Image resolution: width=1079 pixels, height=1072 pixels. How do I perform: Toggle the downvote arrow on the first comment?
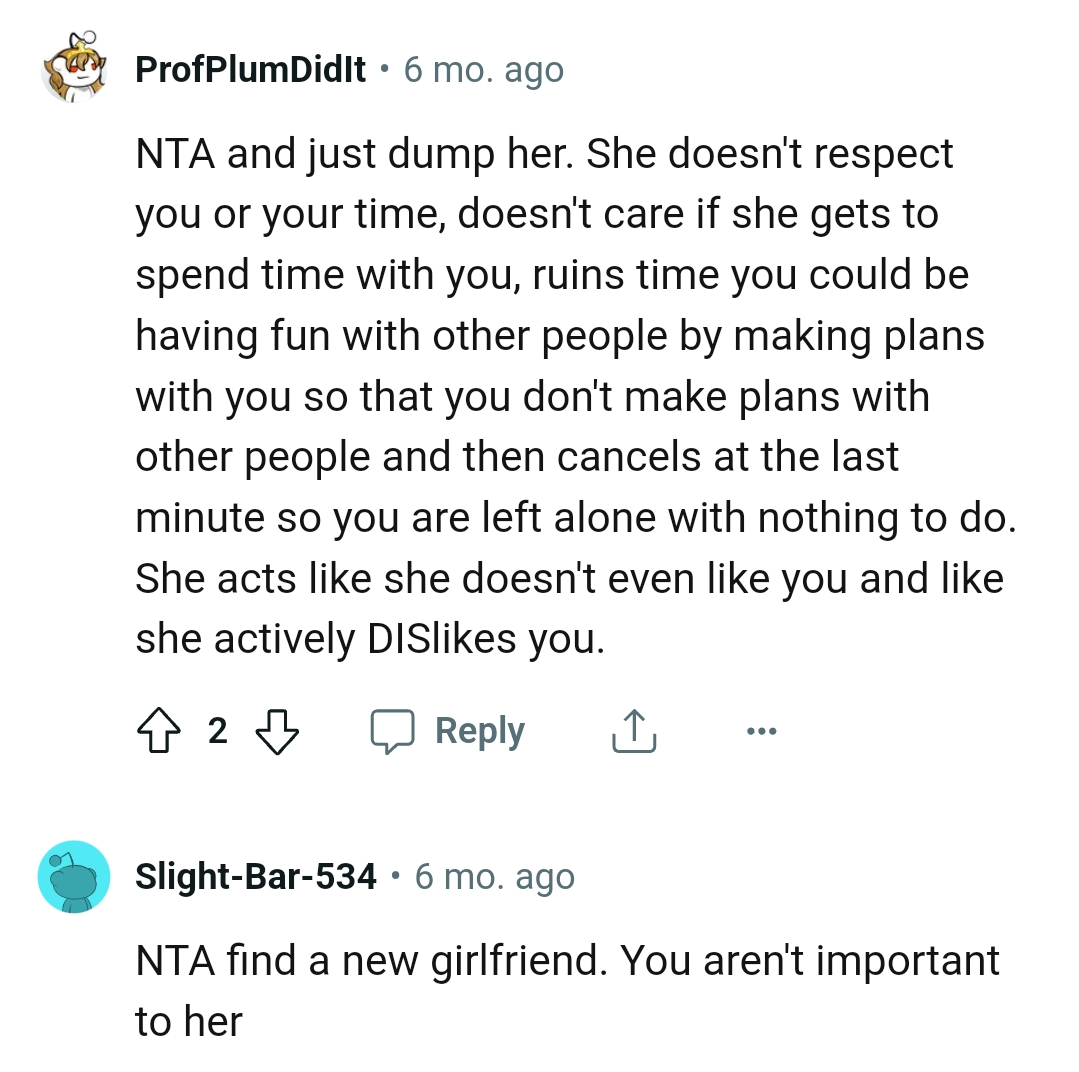click(277, 730)
